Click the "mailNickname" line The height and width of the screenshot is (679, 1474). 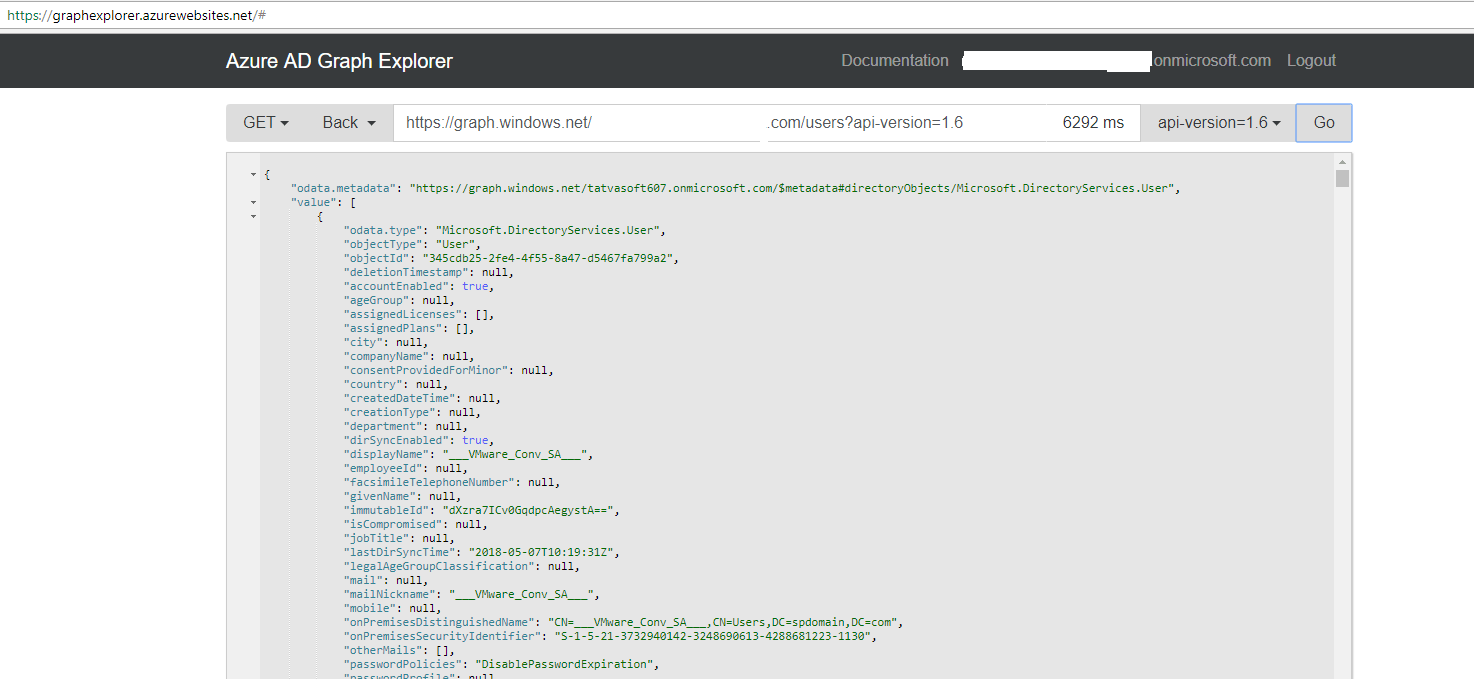[471, 594]
